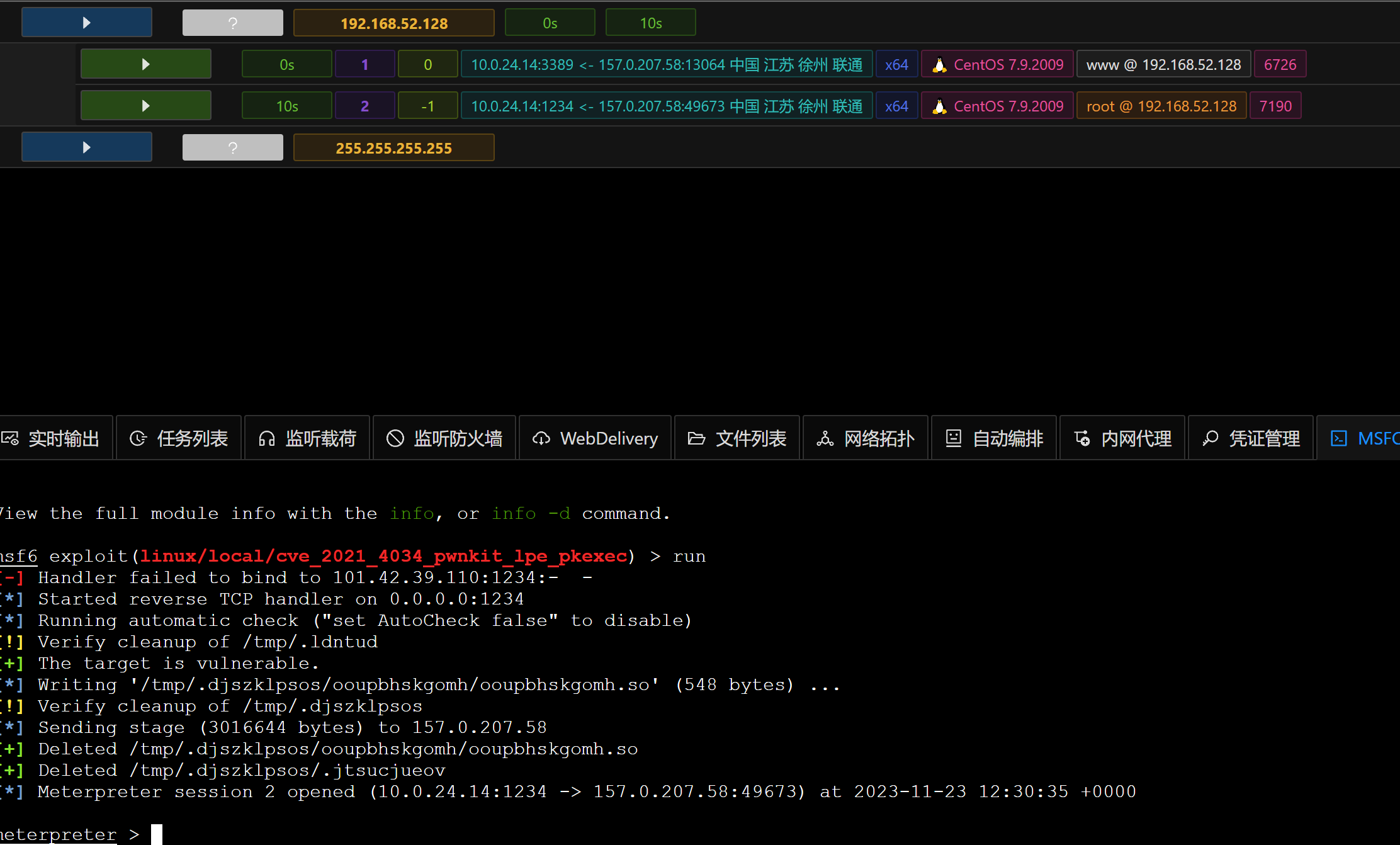Open the 凭证管理 tab

1251,438
